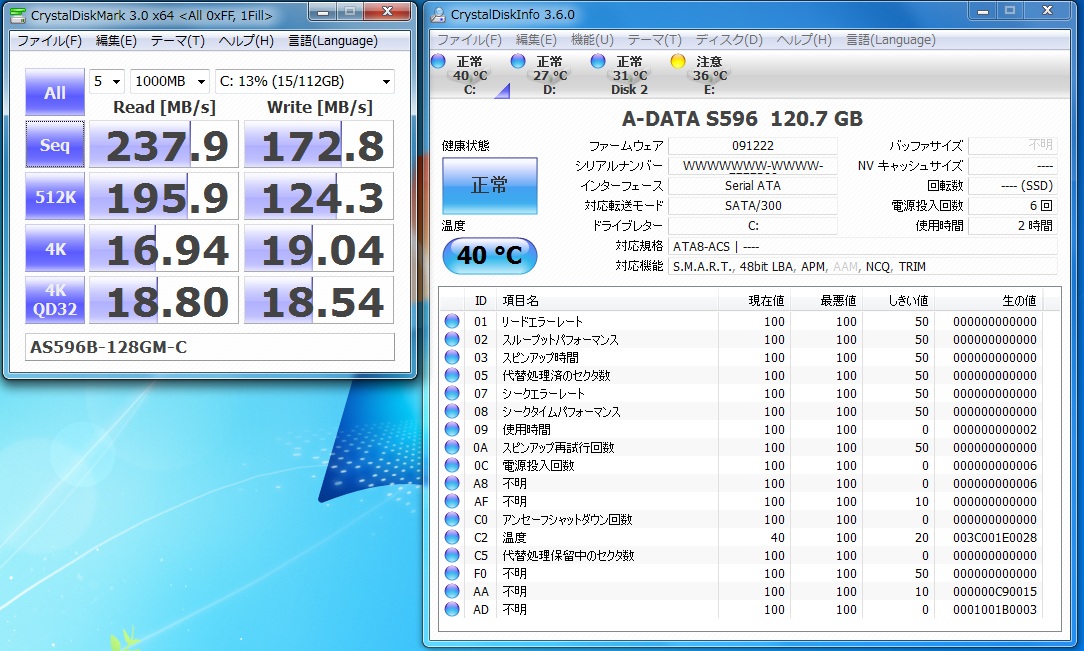The height and width of the screenshot is (651, 1084).
Task: Select the C: drive status orb in CrystalDiskInfo
Action: (438, 62)
